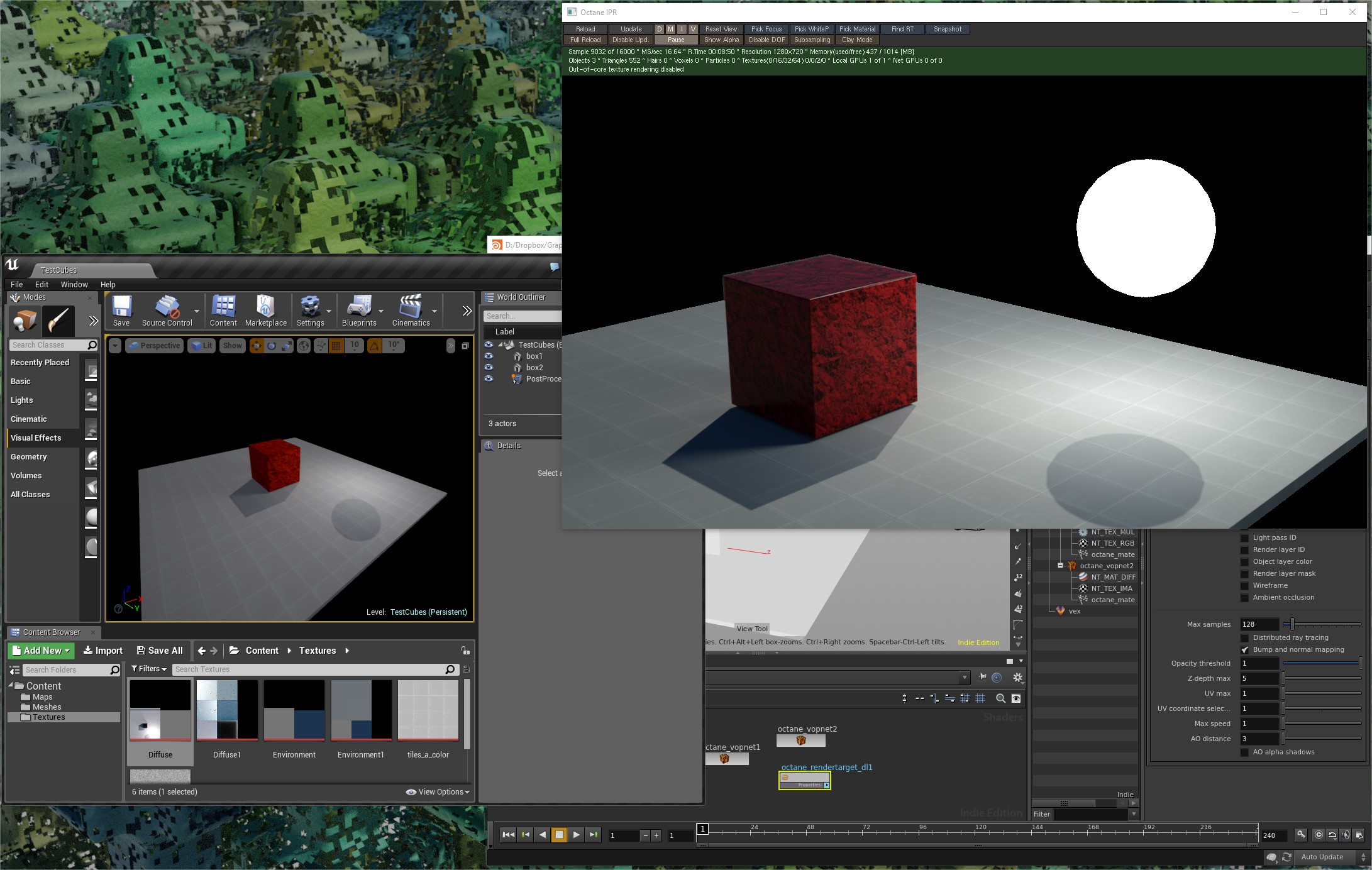Enable the Wireframe checkbox

tap(1244, 586)
